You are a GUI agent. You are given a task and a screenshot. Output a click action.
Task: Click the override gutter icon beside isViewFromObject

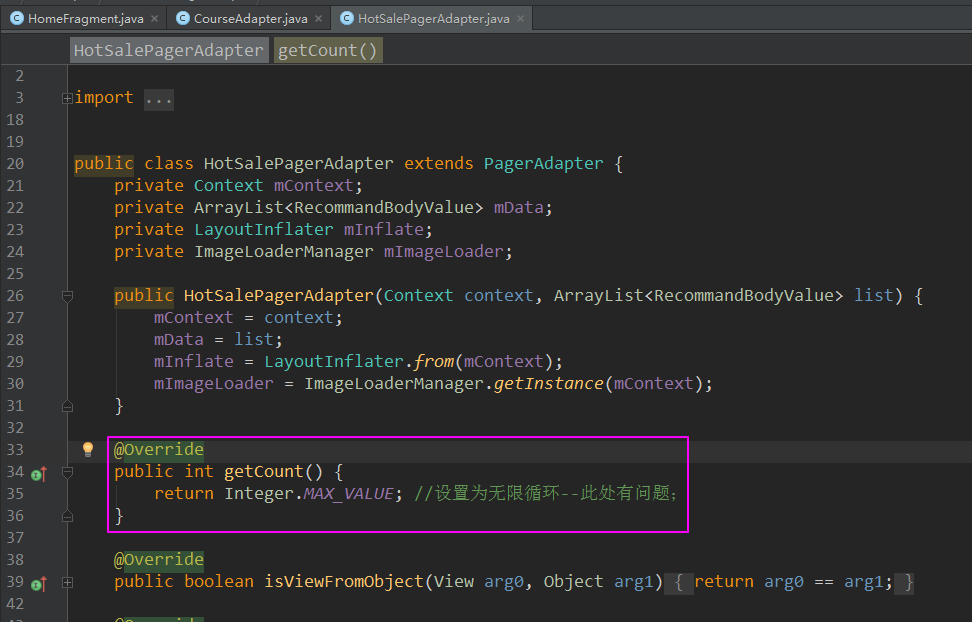[x=38, y=583]
